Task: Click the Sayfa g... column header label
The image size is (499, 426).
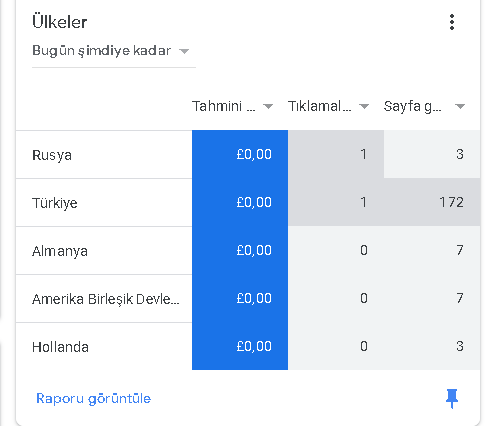Action: [x=412, y=106]
